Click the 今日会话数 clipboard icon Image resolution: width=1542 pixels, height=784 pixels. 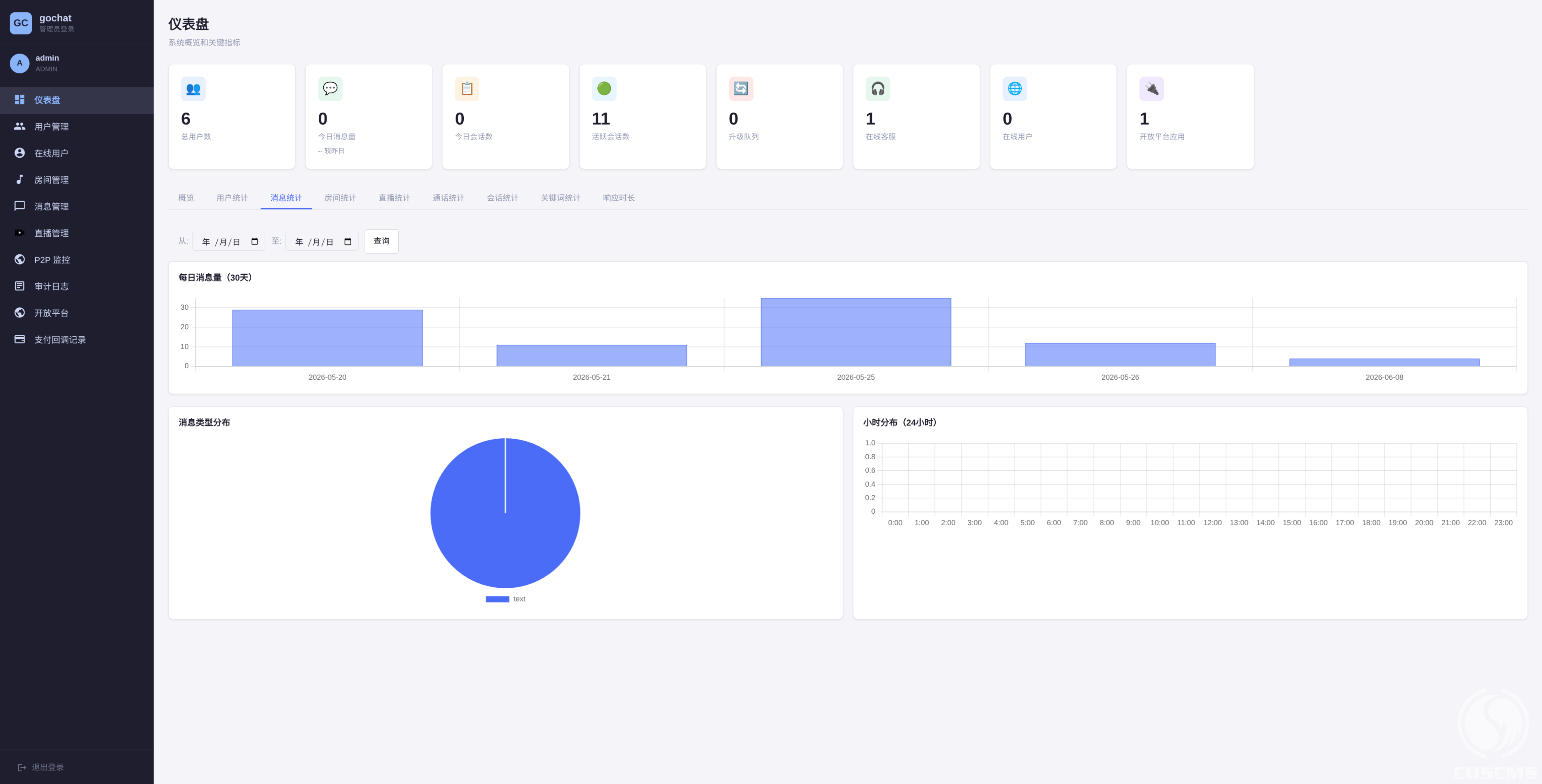(x=467, y=88)
